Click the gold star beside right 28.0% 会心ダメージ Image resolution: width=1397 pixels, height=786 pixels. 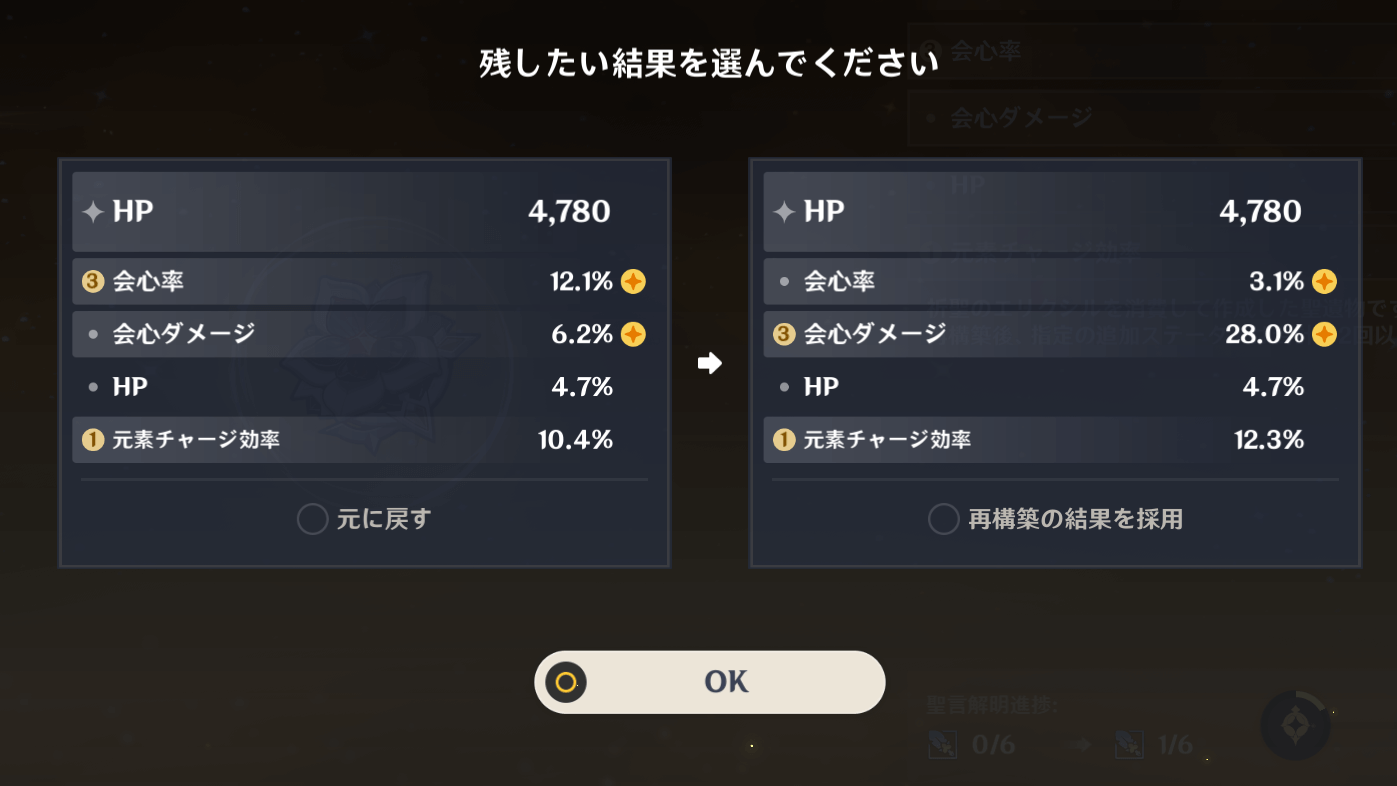pos(1324,334)
